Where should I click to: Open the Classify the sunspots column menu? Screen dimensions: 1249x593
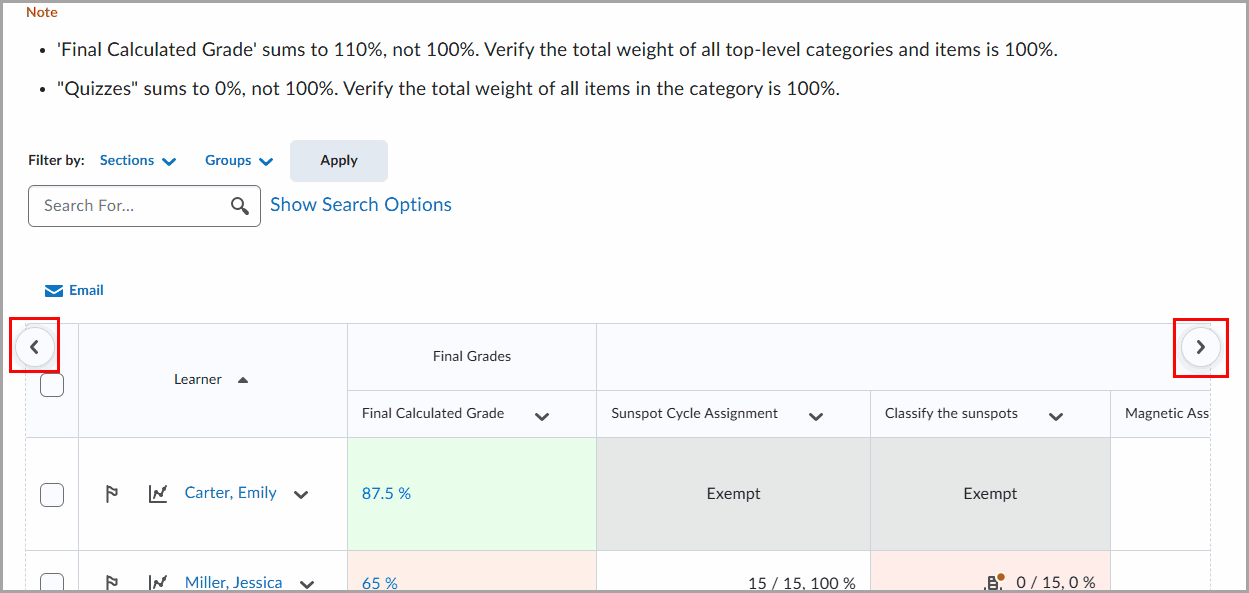pos(1056,413)
